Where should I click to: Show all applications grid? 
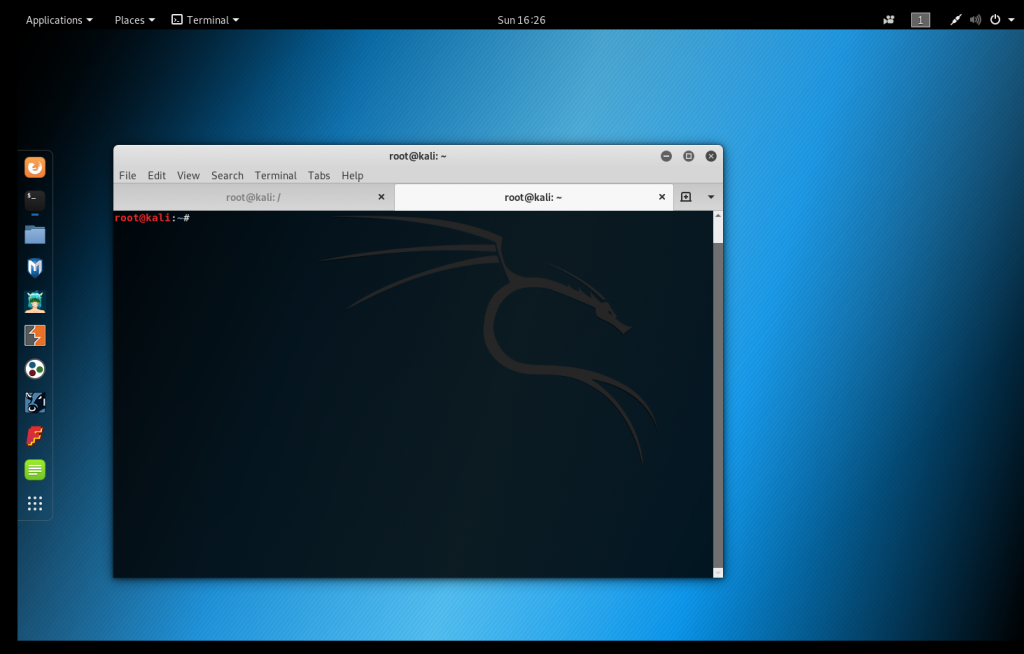tap(35, 503)
